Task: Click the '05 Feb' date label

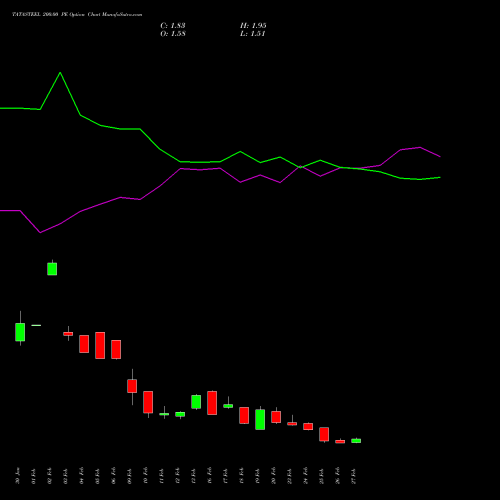Action: (98, 476)
